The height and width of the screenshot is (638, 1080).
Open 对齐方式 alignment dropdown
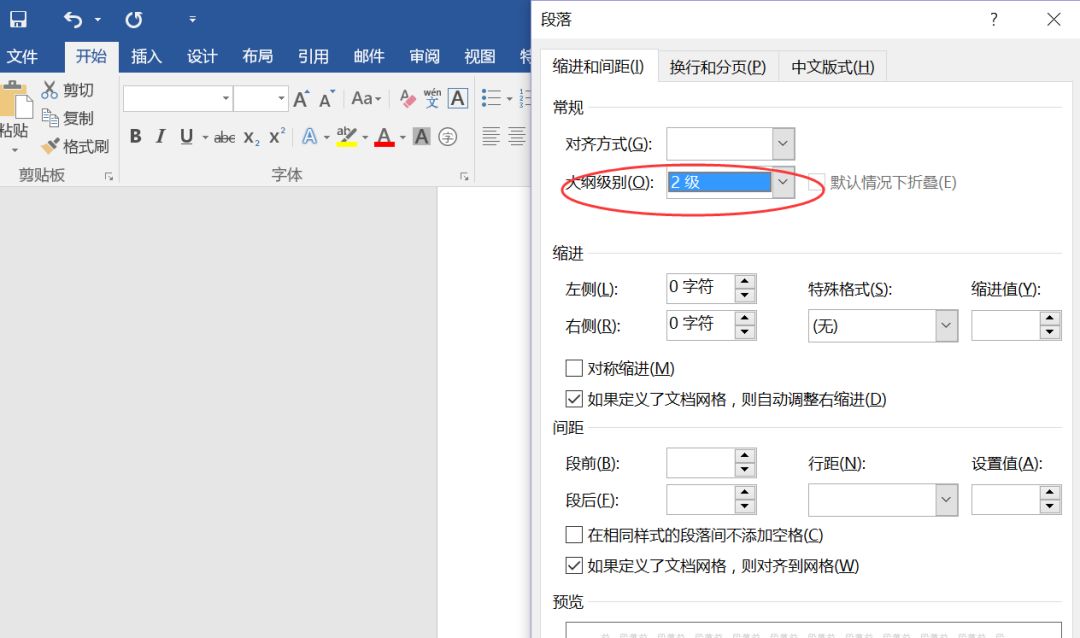pyautogui.click(x=783, y=144)
